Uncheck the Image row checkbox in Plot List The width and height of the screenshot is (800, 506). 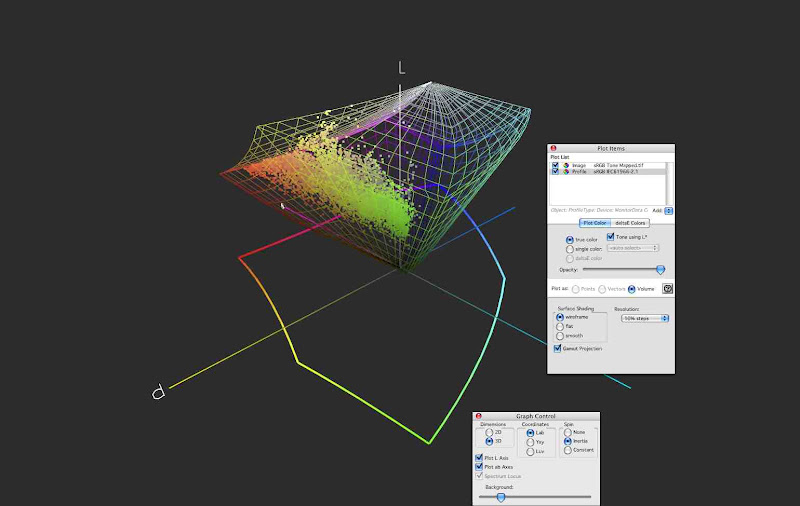tap(555, 165)
